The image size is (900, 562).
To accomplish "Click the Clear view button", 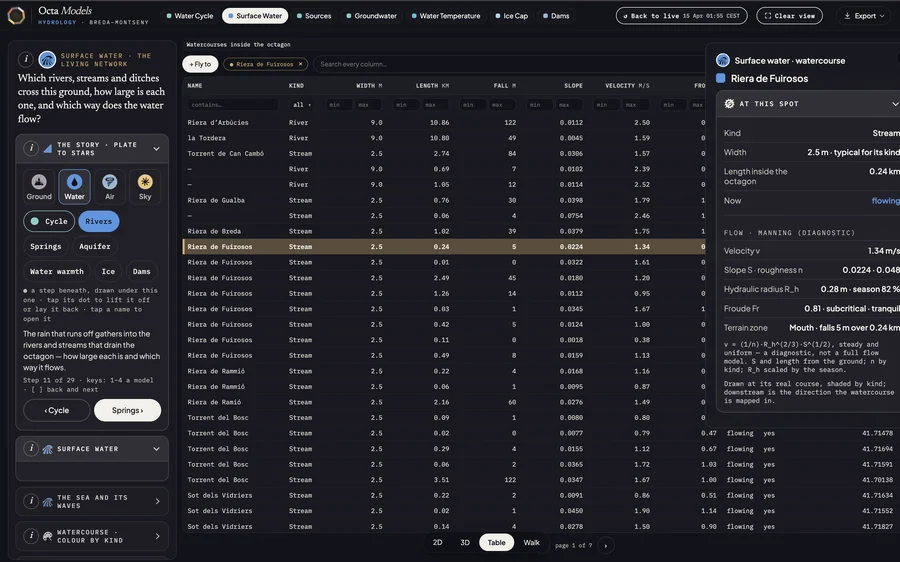I will click(789, 16).
